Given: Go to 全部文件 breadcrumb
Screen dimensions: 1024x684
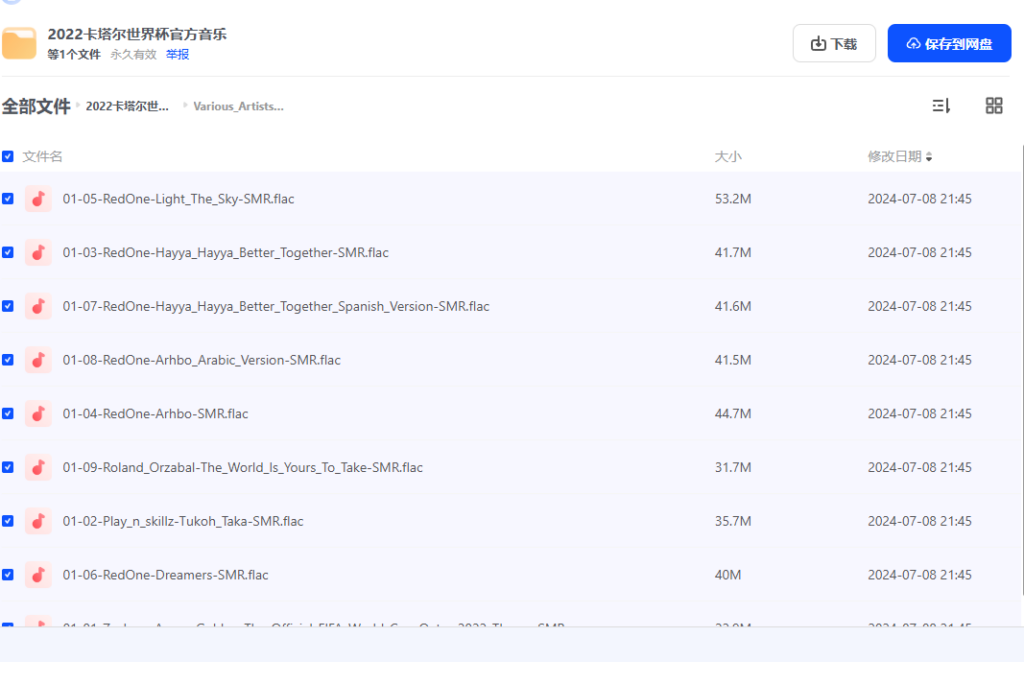Looking at the screenshot, I should [36, 106].
